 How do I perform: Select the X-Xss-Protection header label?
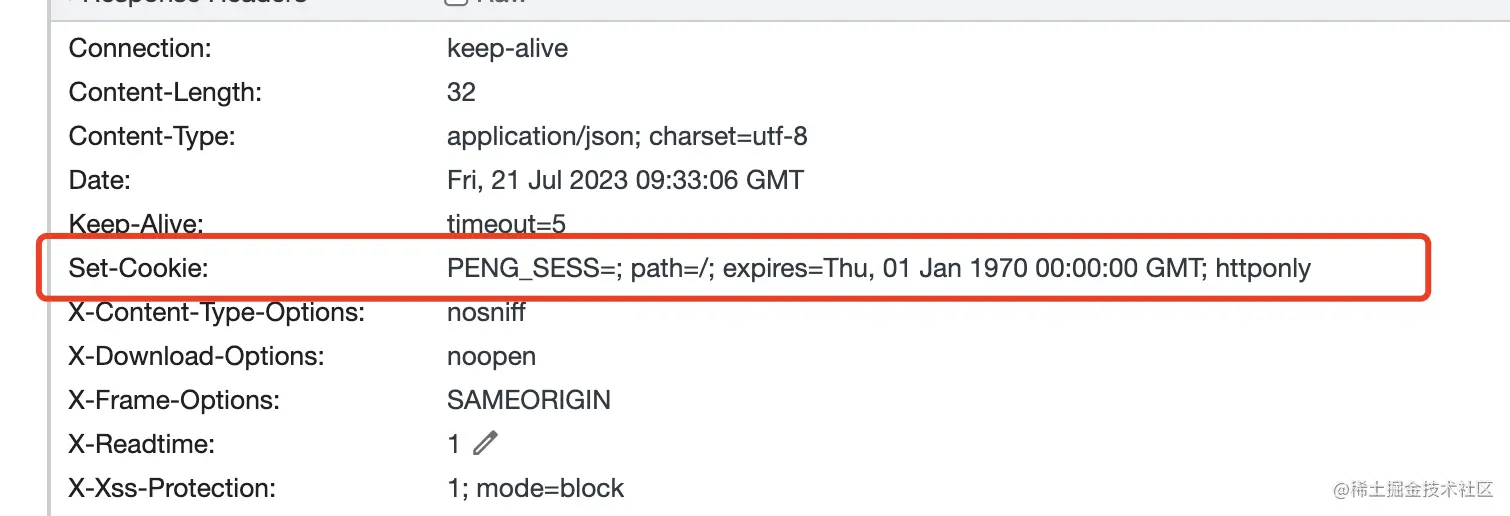pyautogui.click(x=172, y=488)
